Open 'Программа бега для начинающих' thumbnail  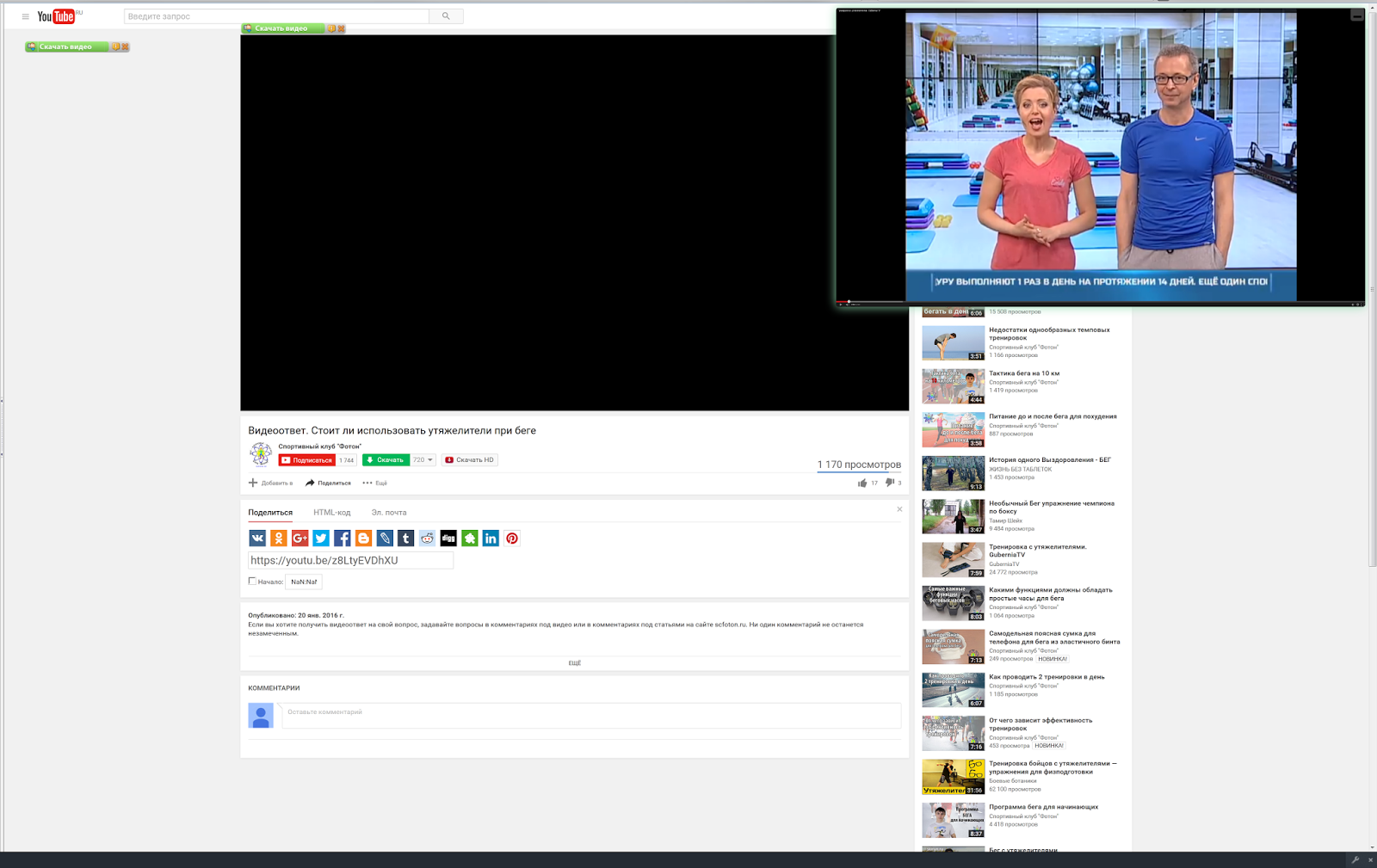954,821
